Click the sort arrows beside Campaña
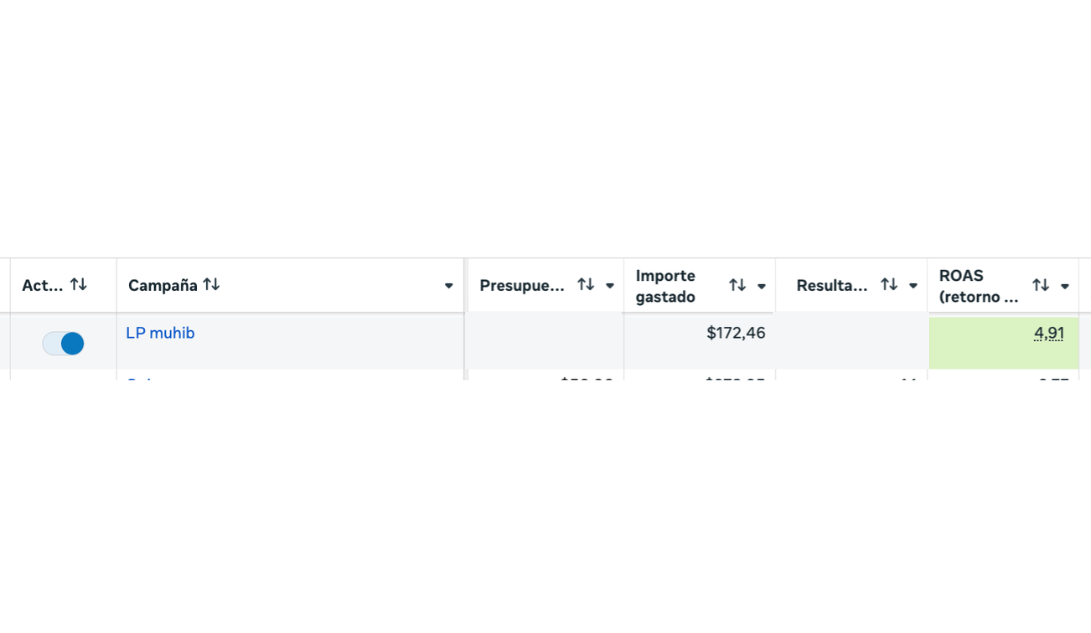 click(211, 285)
